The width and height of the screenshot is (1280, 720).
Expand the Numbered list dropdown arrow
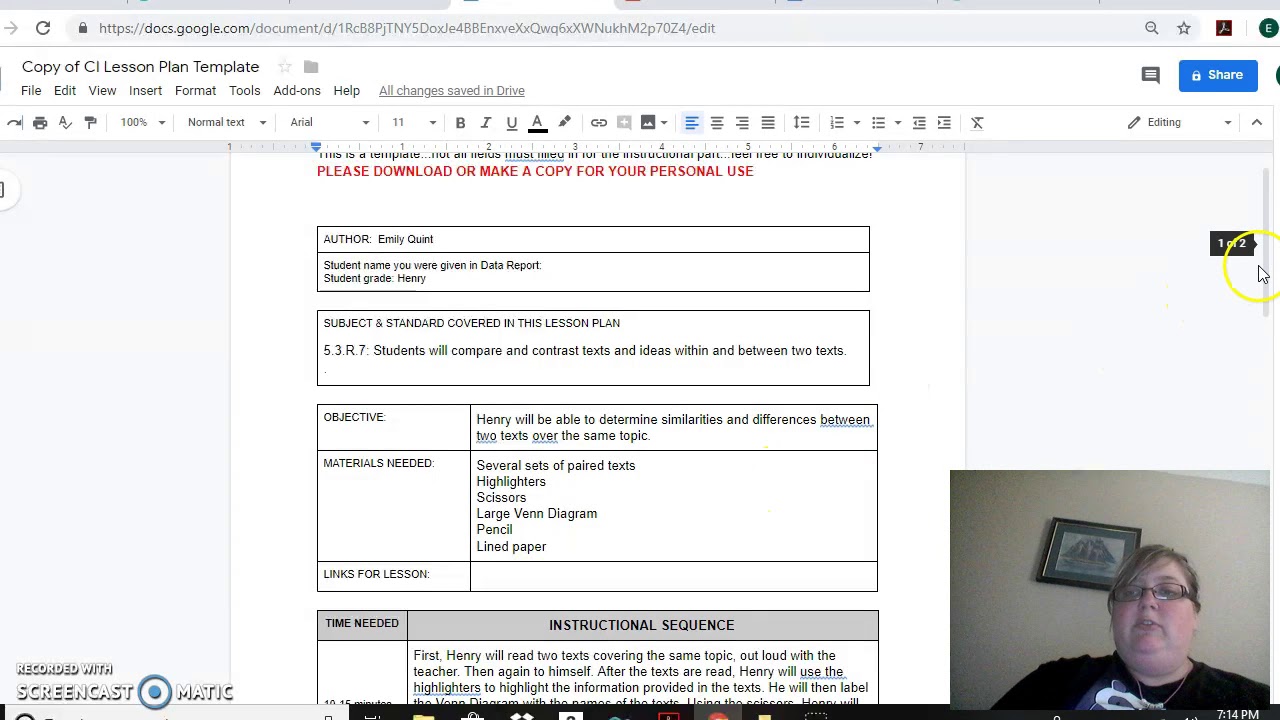click(856, 123)
